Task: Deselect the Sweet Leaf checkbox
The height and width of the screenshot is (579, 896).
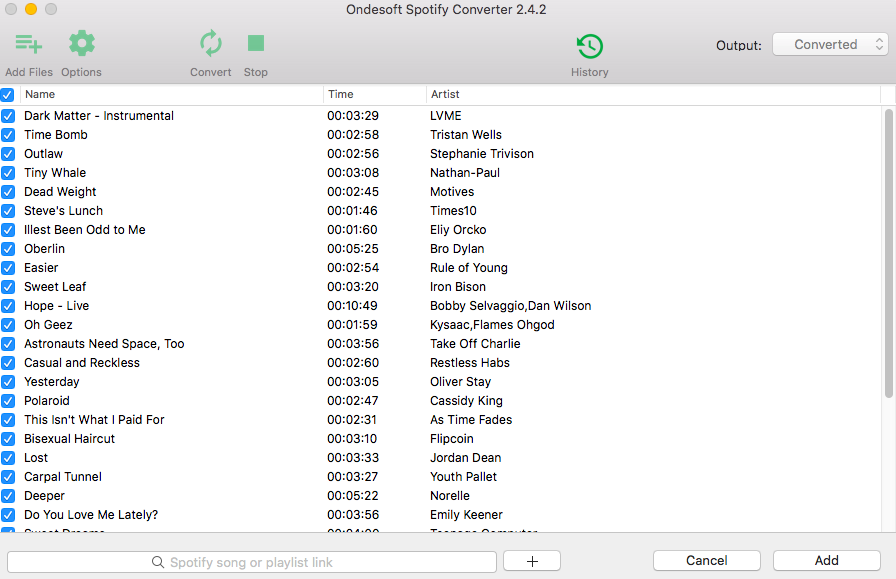Action: pyautogui.click(x=8, y=287)
